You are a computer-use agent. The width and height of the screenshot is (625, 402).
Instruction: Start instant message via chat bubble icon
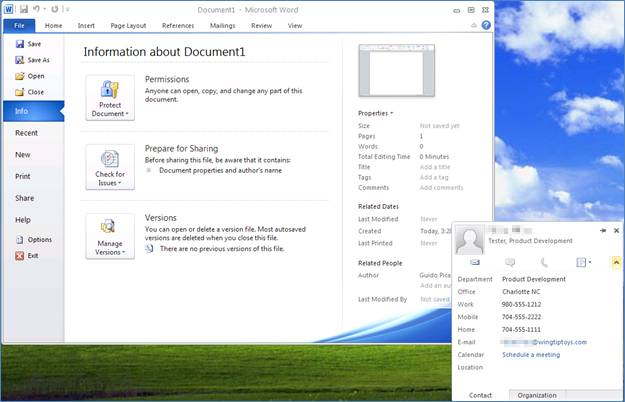pyautogui.click(x=510, y=262)
